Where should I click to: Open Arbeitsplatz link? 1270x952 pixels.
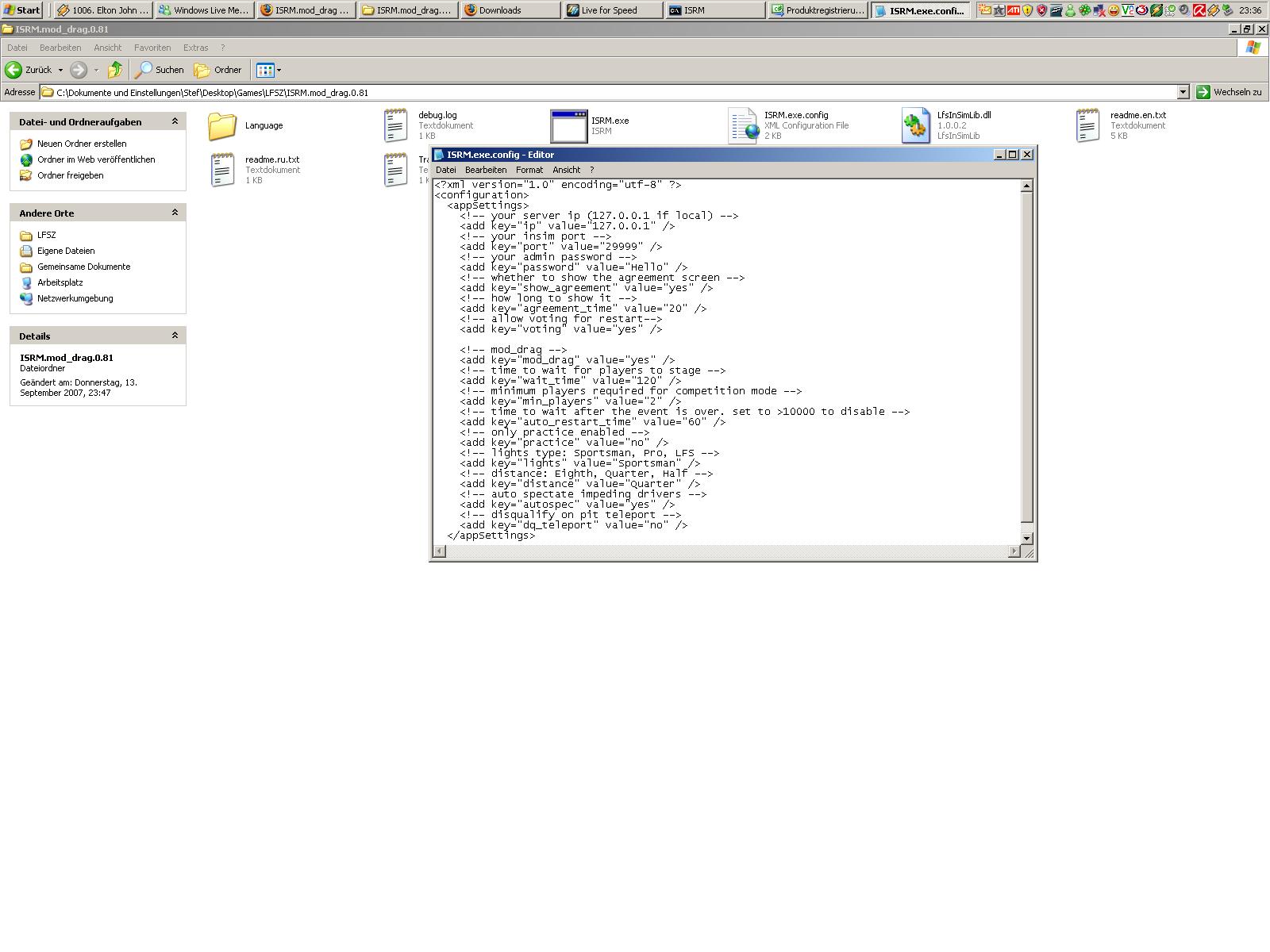pyautogui.click(x=60, y=282)
